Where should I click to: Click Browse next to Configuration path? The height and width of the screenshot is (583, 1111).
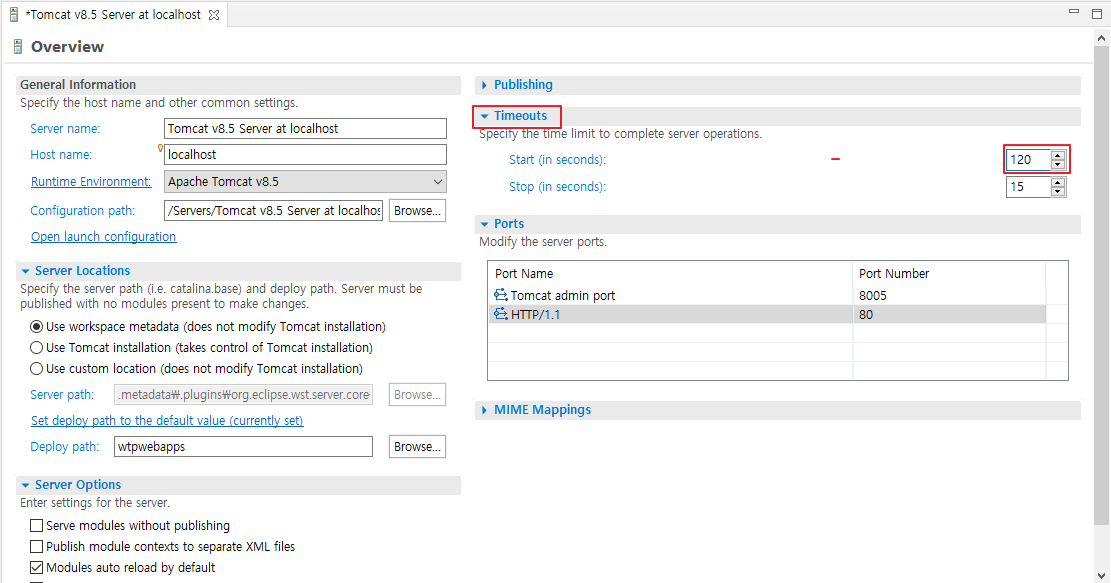point(417,211)
